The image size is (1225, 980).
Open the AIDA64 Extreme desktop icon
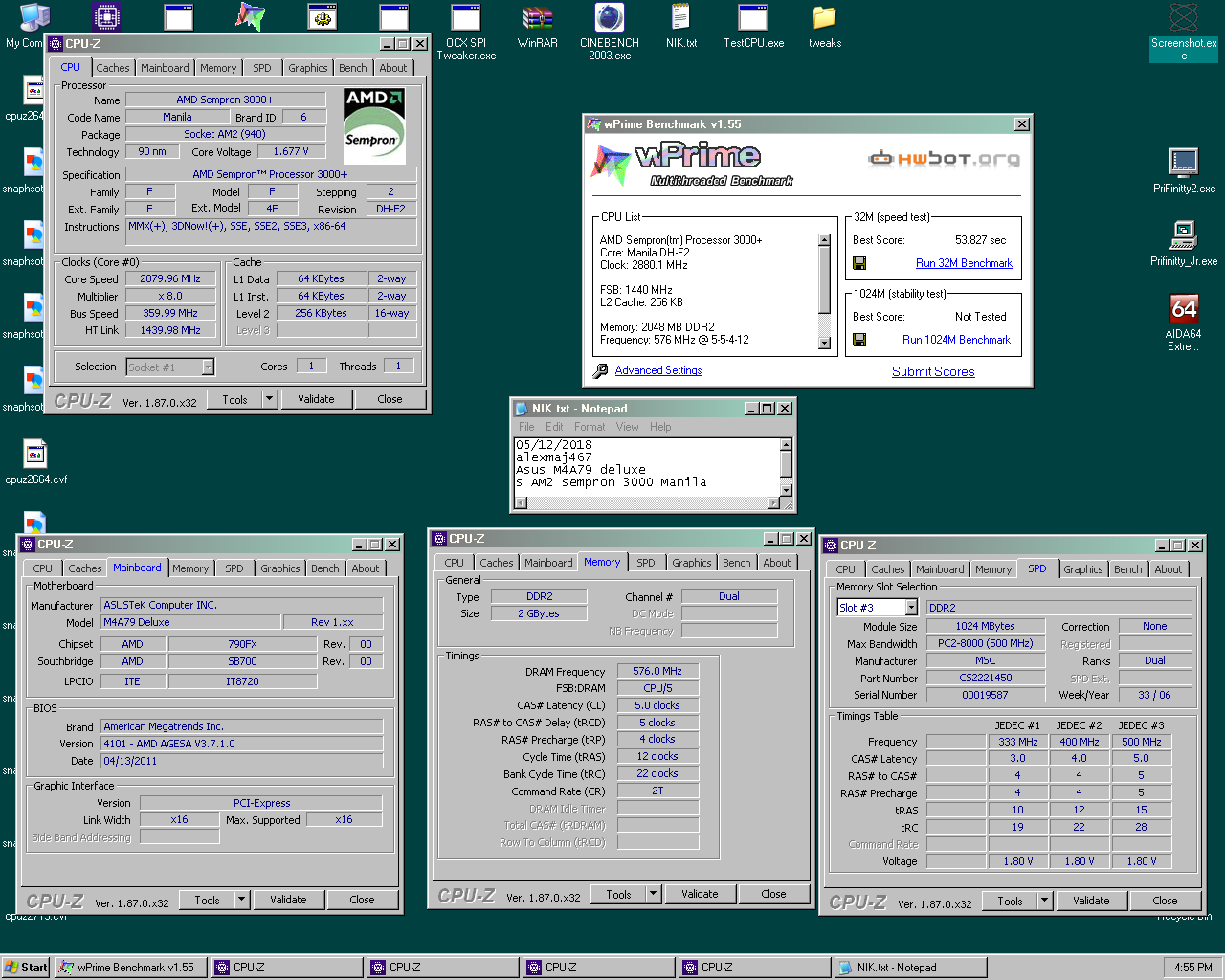(1184, 323)
